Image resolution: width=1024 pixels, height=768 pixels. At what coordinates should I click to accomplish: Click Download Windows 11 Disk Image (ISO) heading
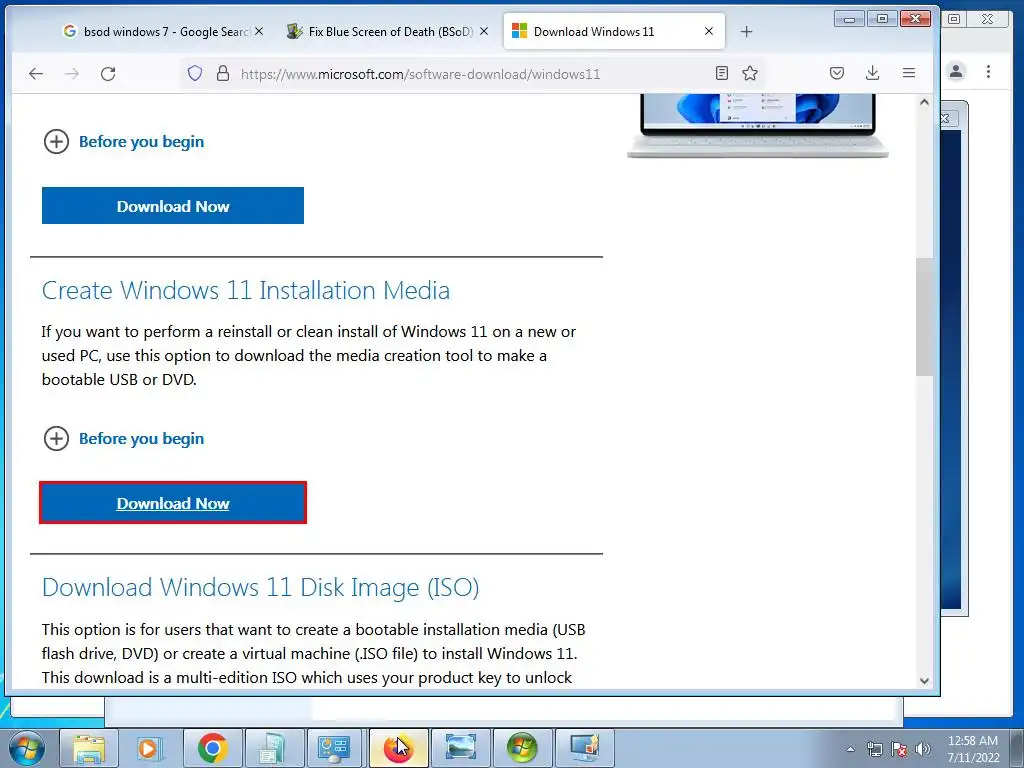click(x=261, y=588)
